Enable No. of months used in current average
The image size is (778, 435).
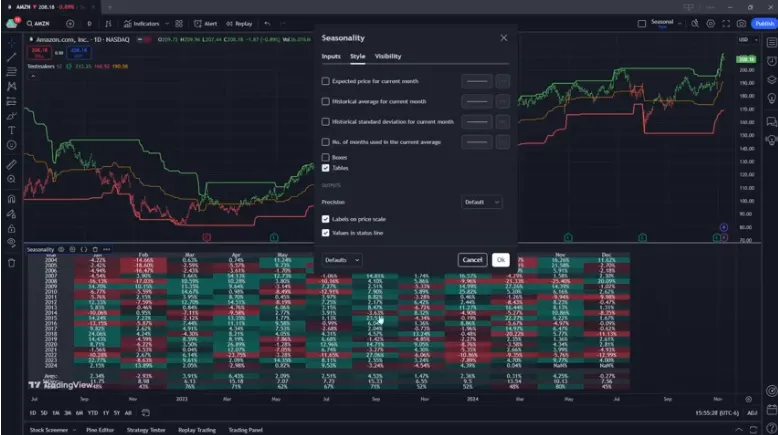pyautogui.click(x=325, y=142)
